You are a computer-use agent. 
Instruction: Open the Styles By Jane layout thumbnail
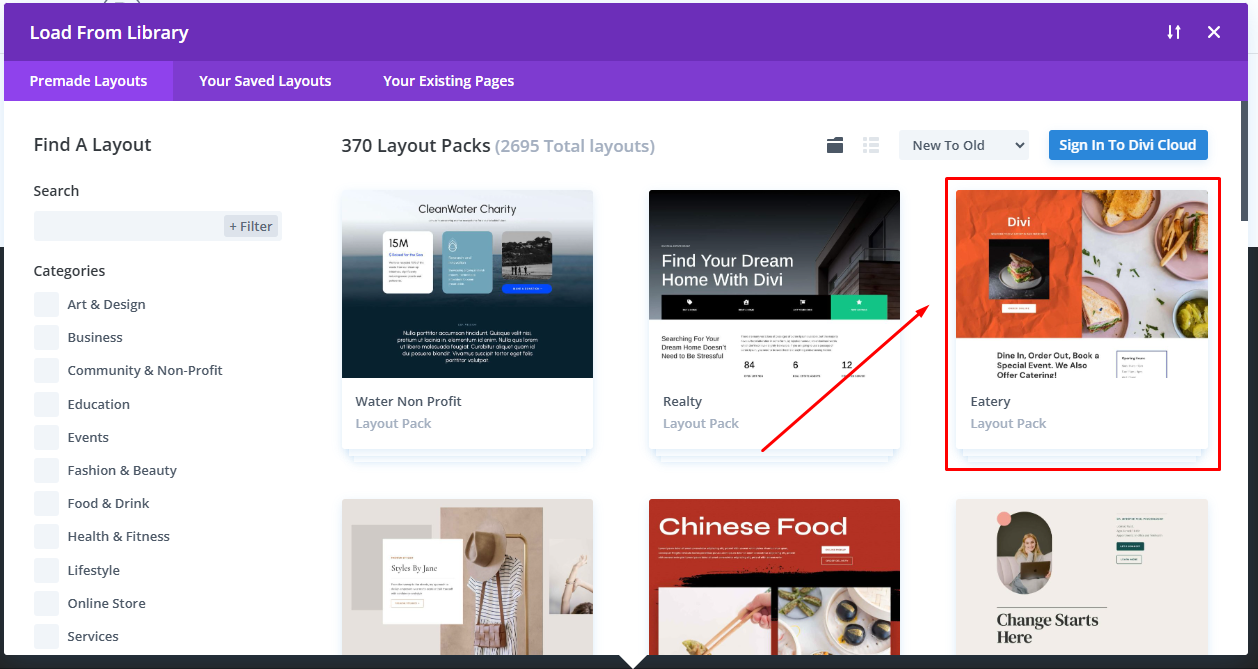(467, 577)
